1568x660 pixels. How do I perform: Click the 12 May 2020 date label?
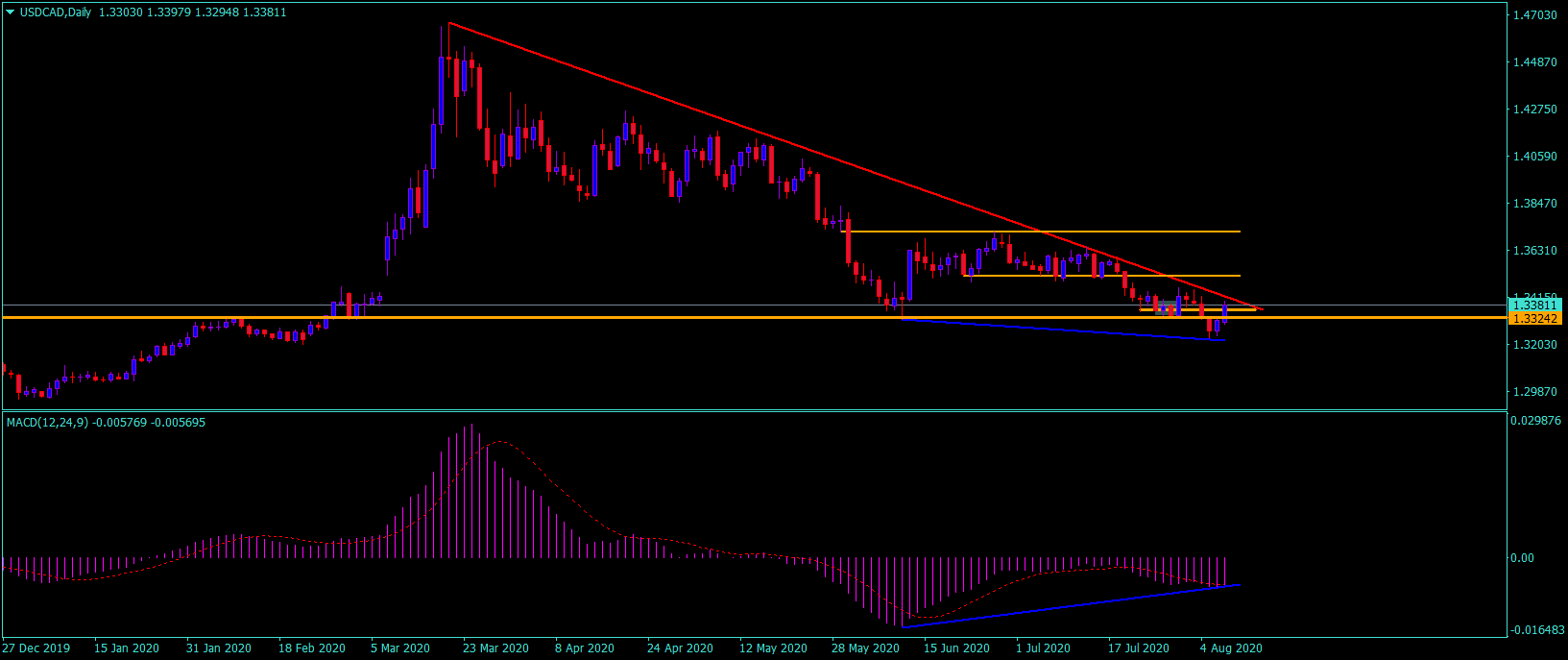tap(773, 648)
